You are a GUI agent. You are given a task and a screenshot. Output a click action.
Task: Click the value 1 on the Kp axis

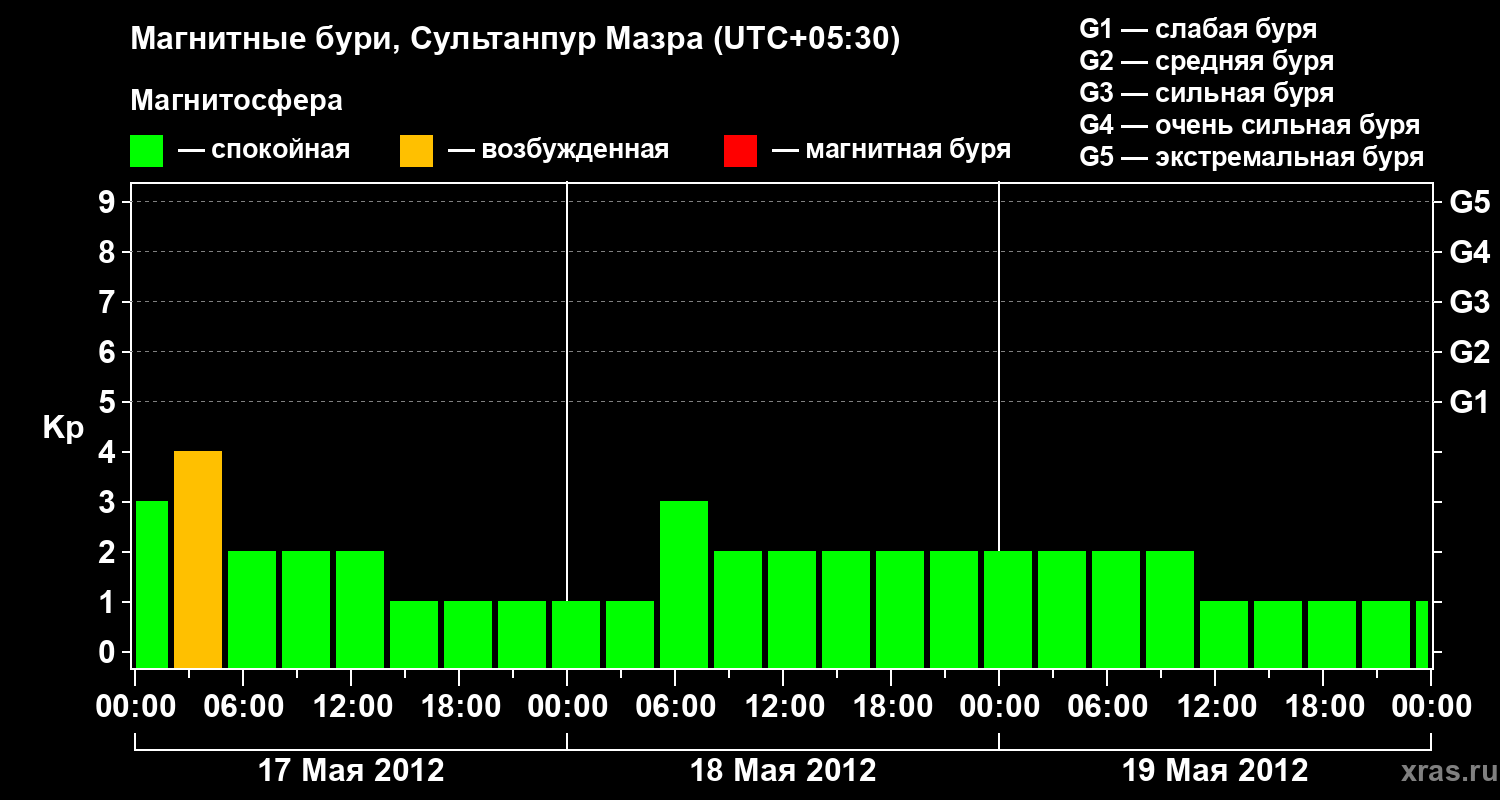click(109, 602)
